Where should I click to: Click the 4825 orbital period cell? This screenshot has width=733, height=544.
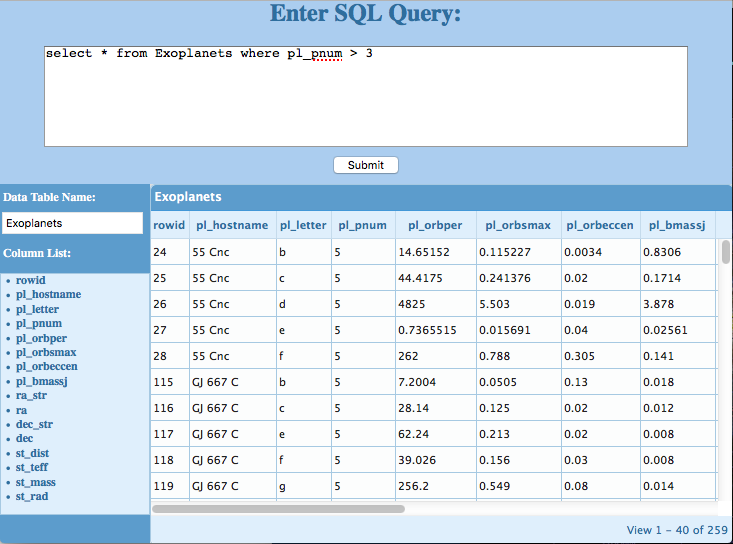[x=436, y=304]
